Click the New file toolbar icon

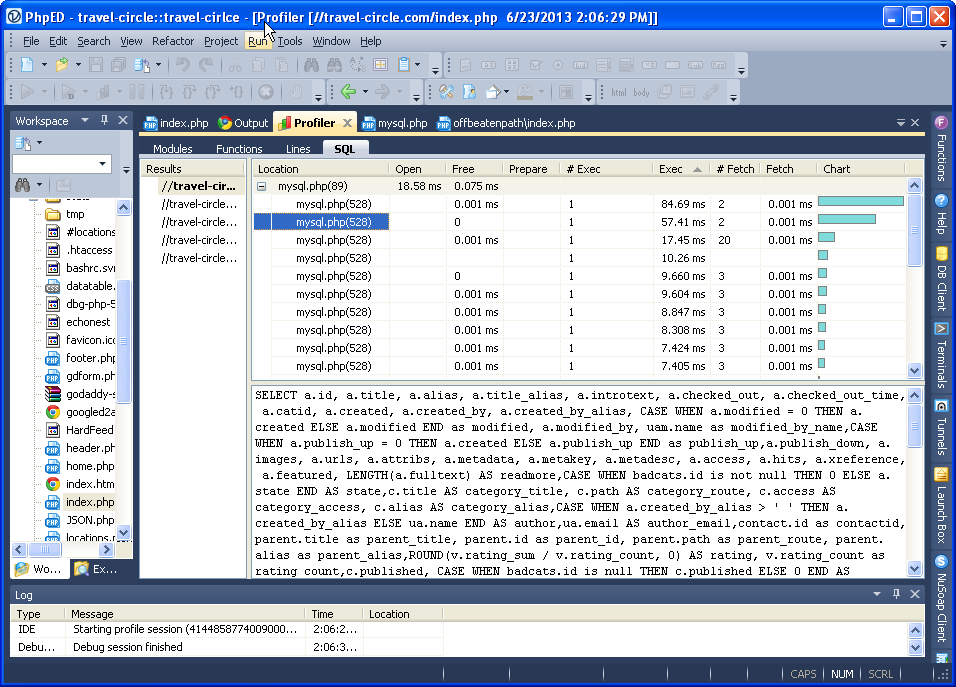27,65
